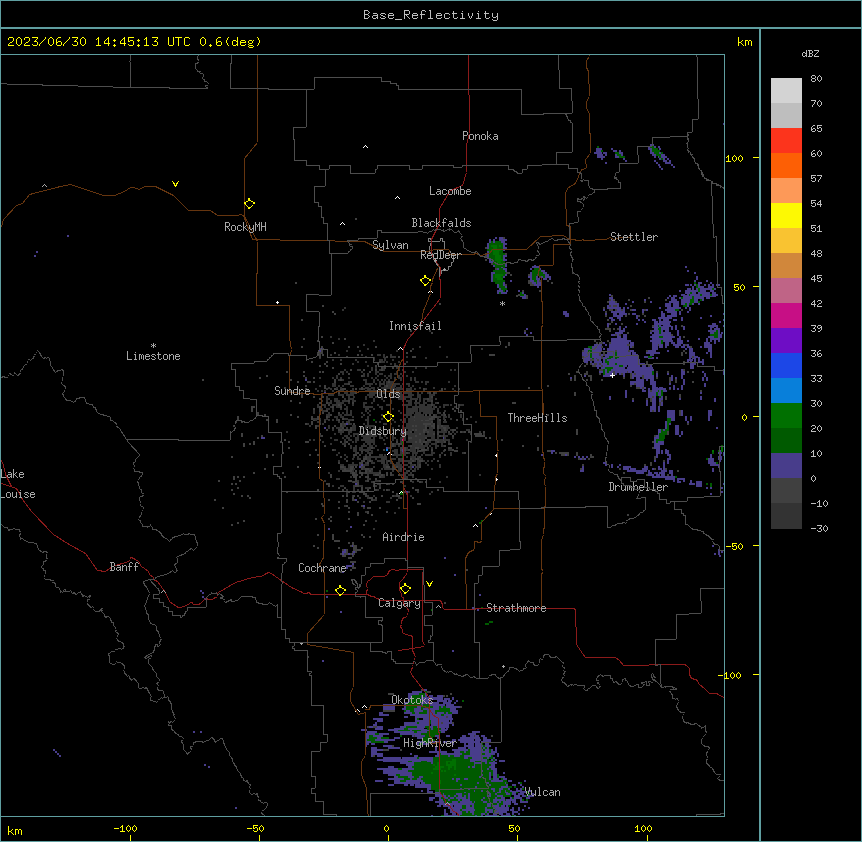Click the ThreeHills label
Viewport: 862px width, 842px height.
tap(537, 418)
